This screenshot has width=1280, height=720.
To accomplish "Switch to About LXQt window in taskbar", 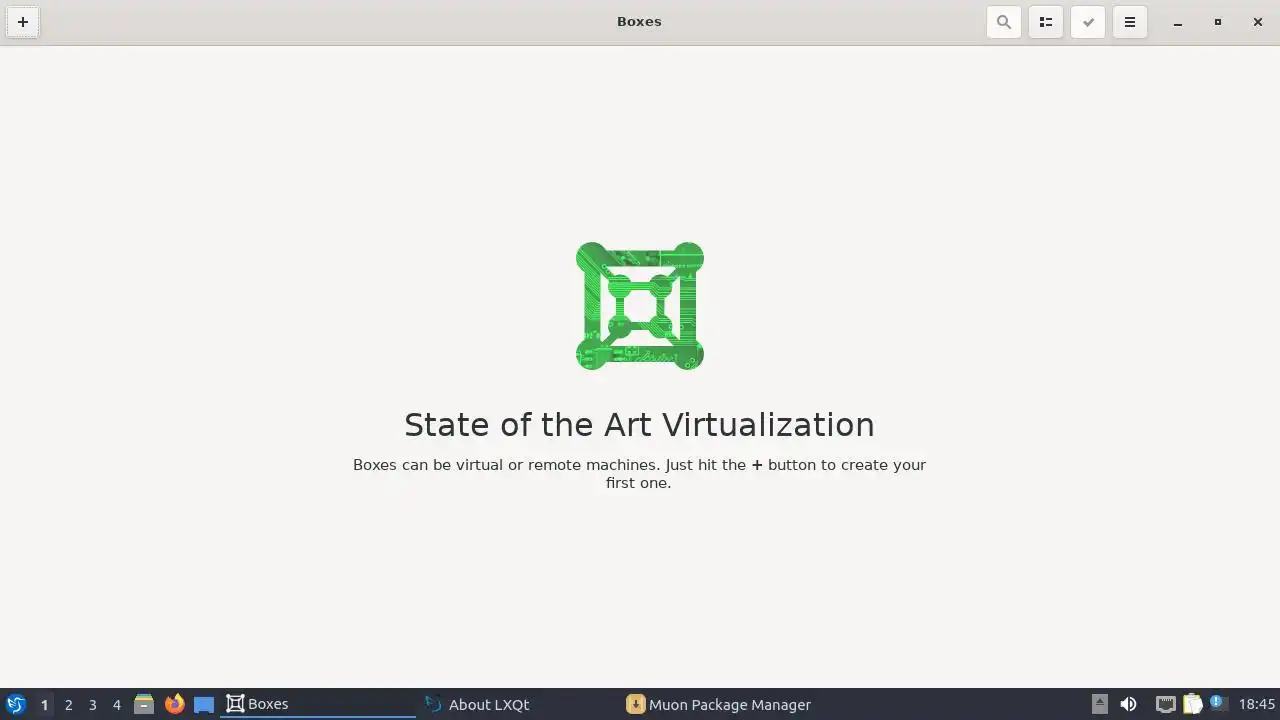I will point(516,704).
